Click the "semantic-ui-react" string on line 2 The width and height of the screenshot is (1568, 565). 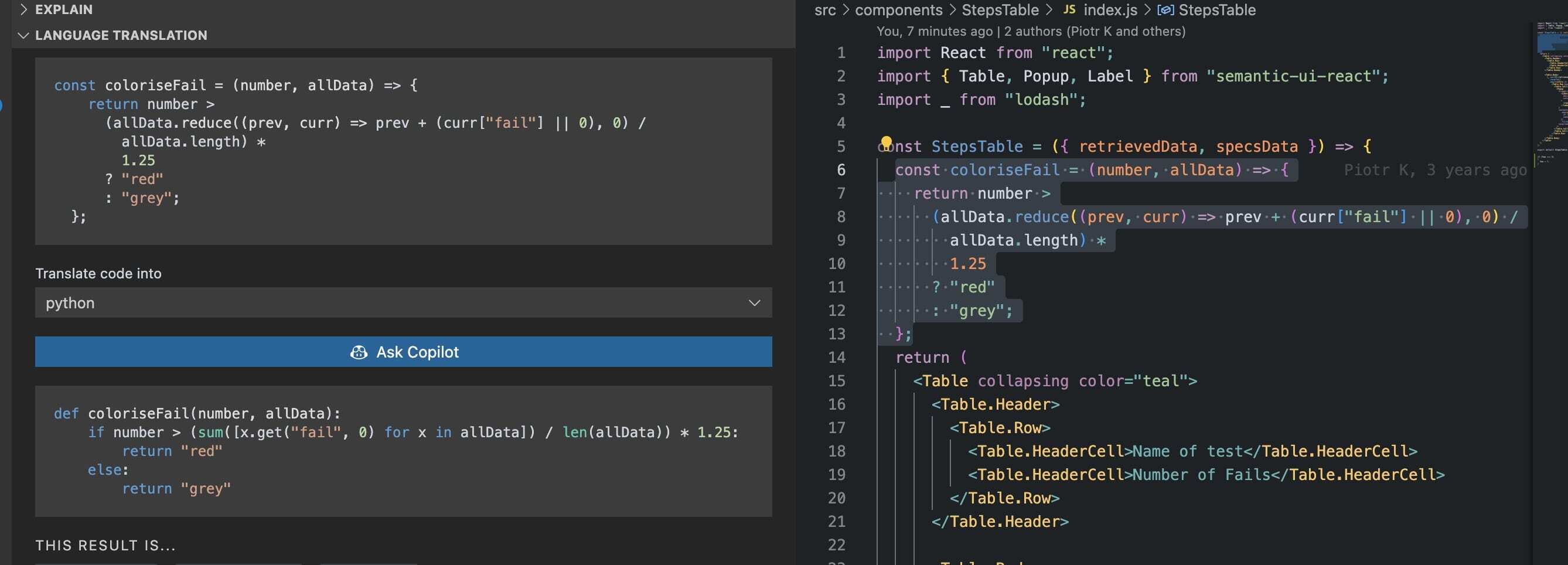(1293, 76)
